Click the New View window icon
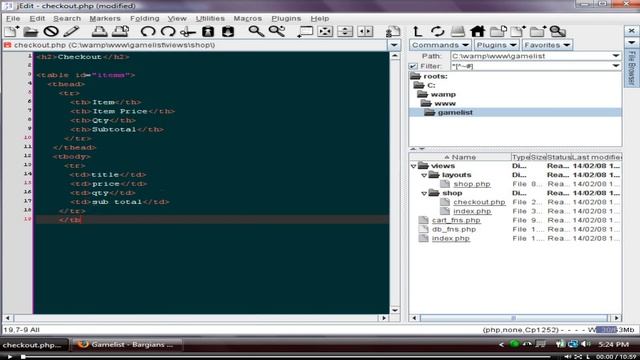This screenshot has height=360, width=640. tap(305, 31)
